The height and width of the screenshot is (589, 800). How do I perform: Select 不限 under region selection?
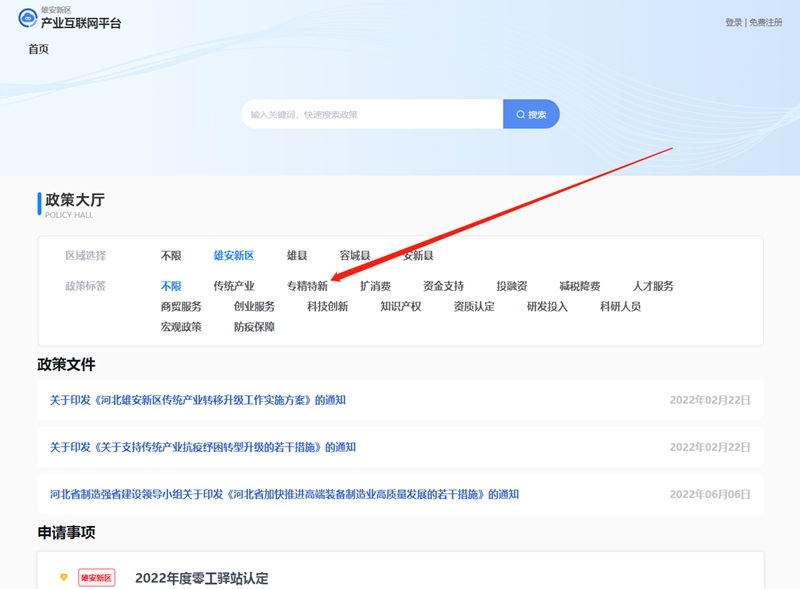click(171, 256)
